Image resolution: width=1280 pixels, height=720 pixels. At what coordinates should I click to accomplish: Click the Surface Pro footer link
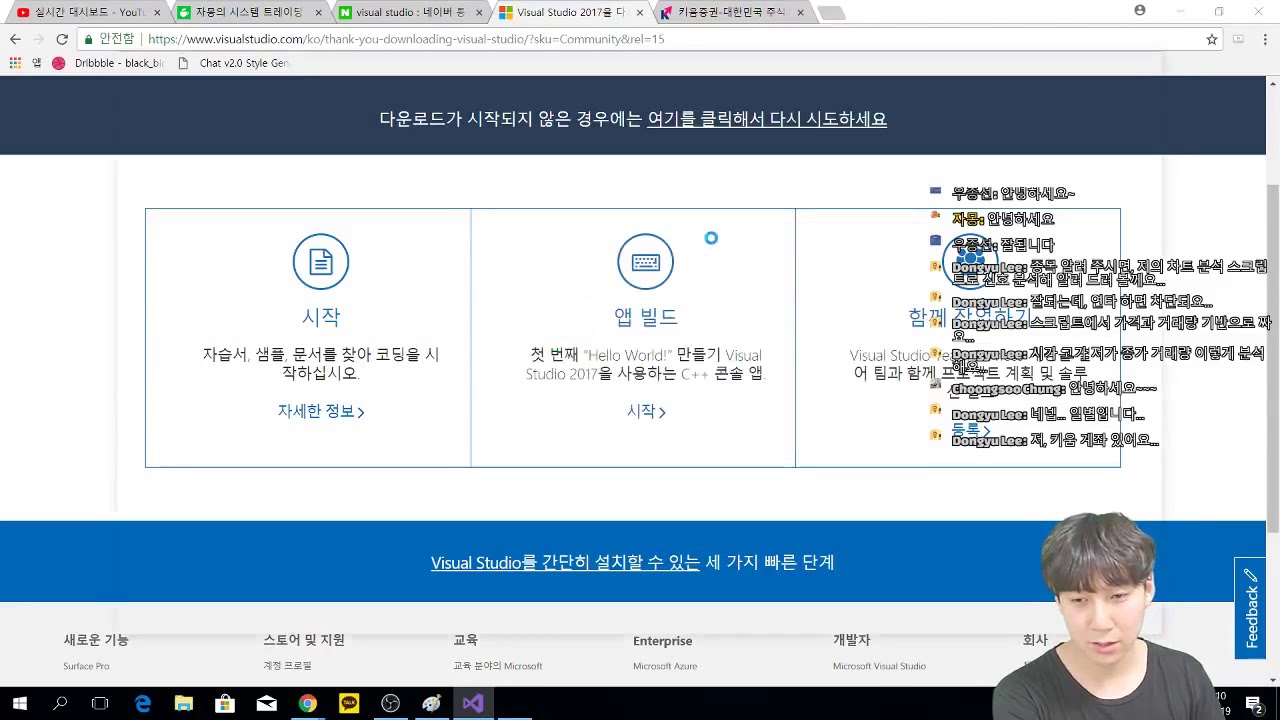pos(86,666)
